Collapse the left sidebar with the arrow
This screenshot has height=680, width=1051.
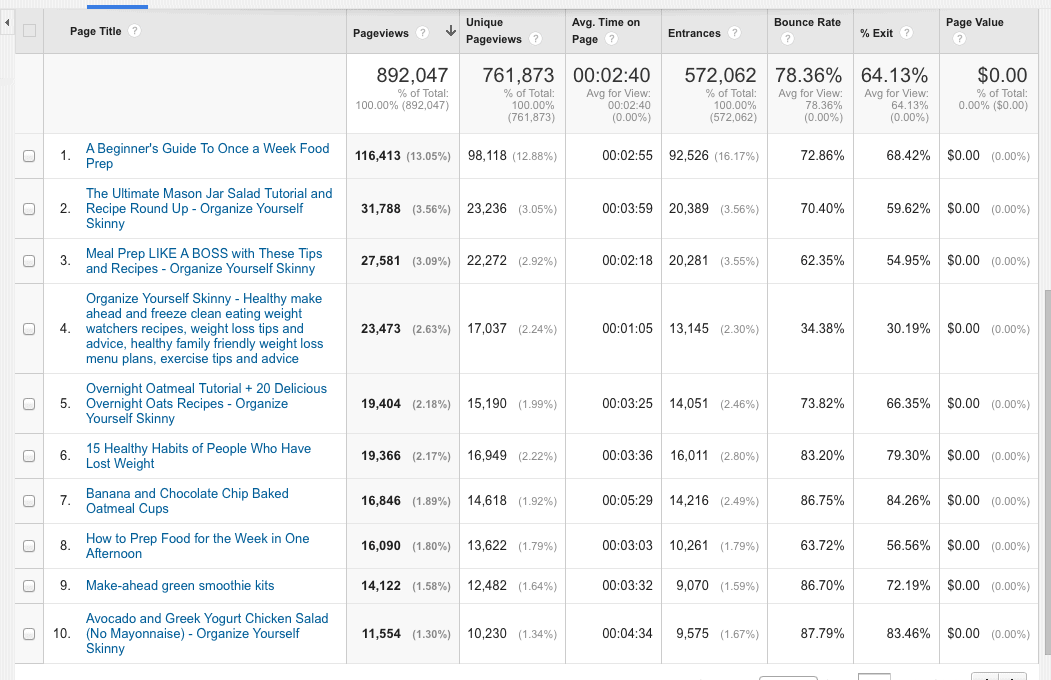tap(7, 23)
